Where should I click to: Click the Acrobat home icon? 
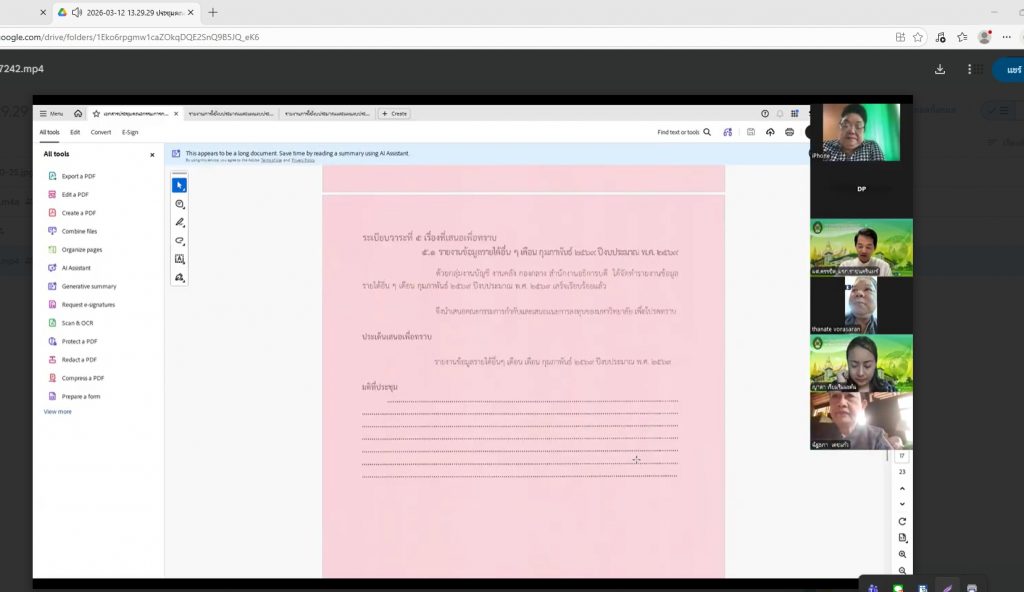click(78, 114)
